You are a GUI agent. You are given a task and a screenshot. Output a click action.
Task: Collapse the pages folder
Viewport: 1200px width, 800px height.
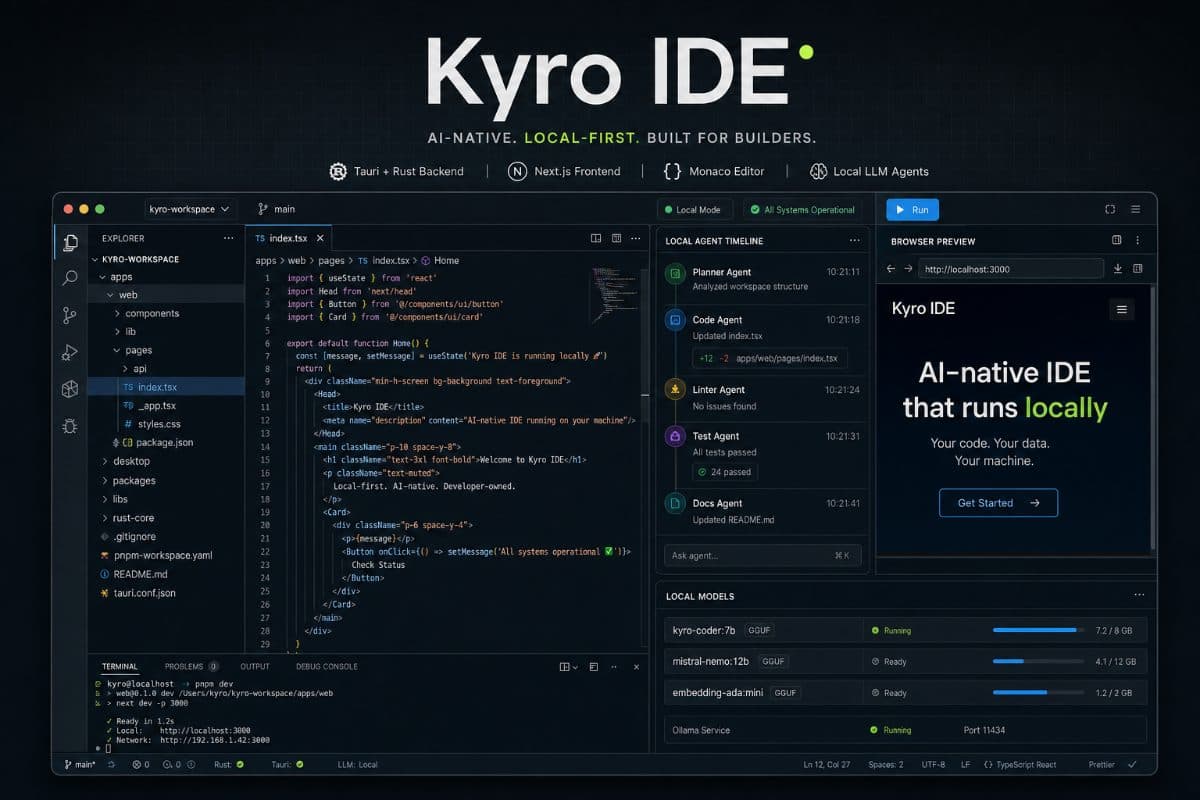click(x=117, y=351)
